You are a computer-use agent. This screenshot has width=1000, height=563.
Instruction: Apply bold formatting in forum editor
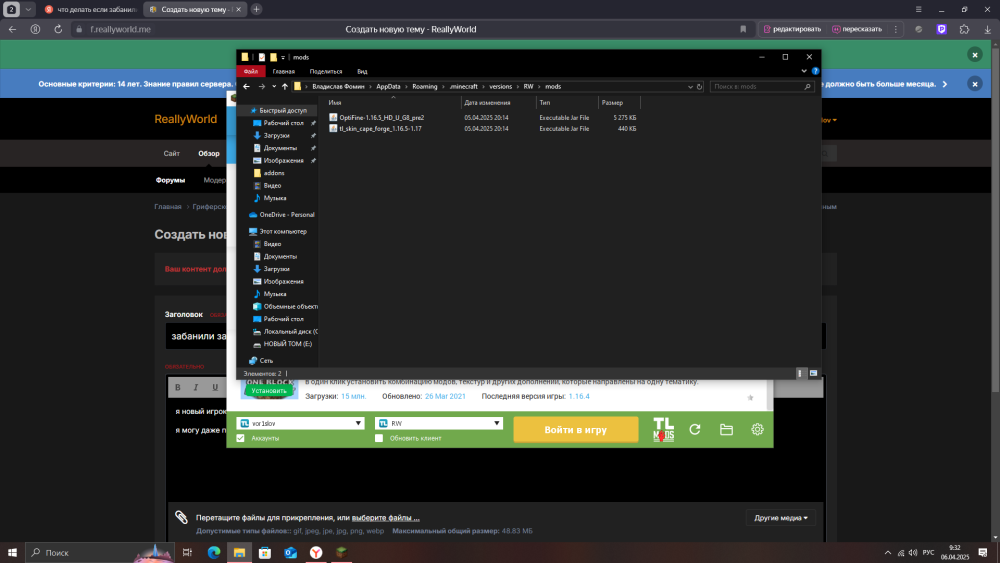[178, 387]
